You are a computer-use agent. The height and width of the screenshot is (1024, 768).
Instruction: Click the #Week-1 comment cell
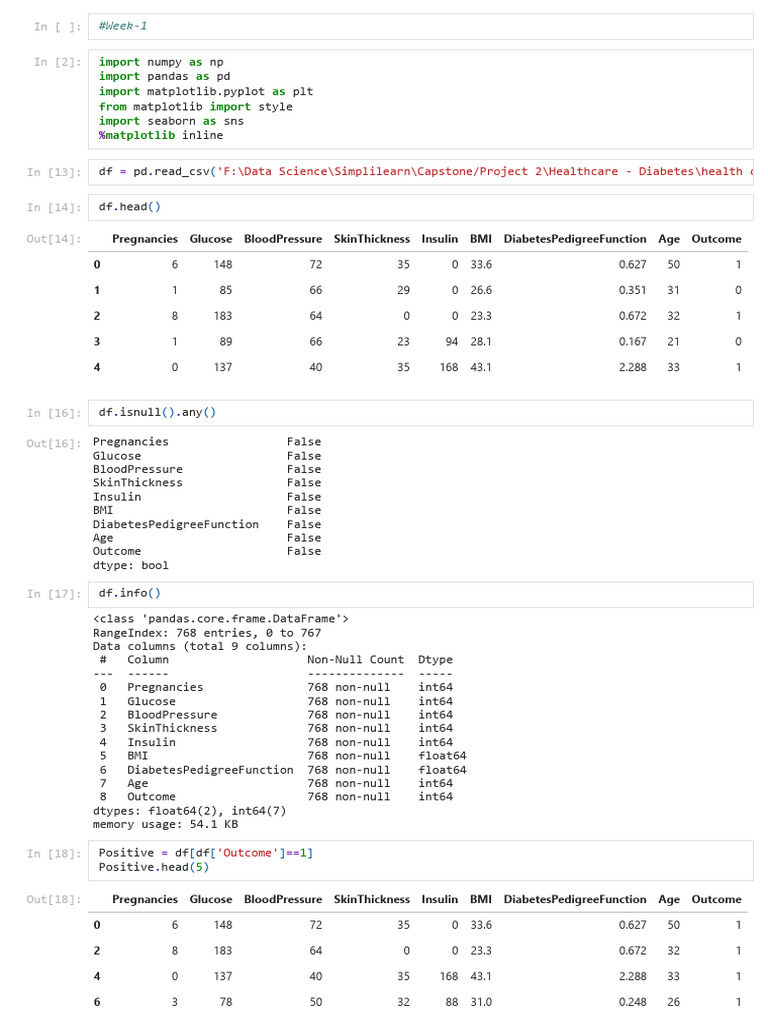click(420, 27)
